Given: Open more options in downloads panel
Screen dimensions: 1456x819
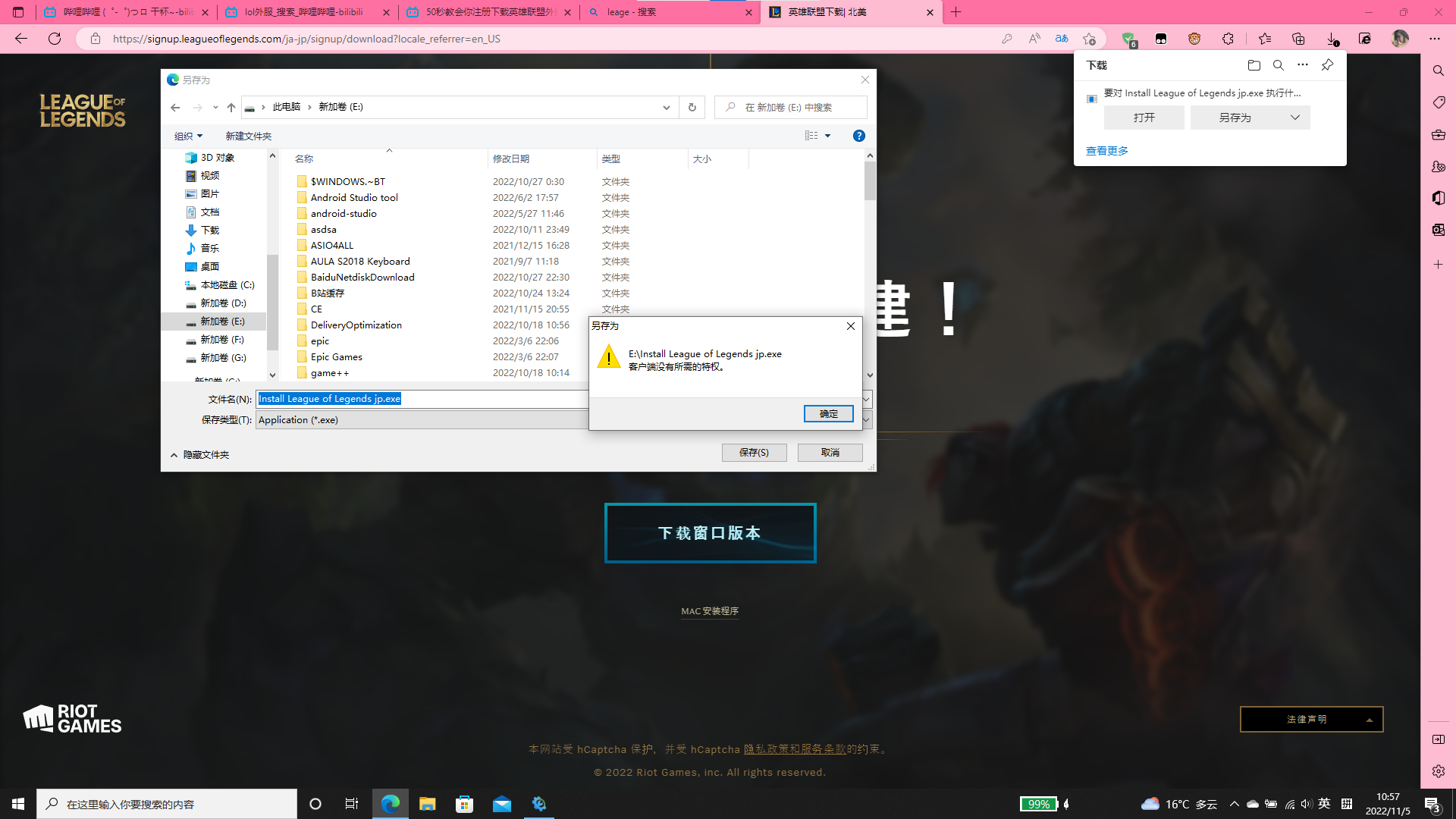Looking at the screenshot, I should [1303, 65].
